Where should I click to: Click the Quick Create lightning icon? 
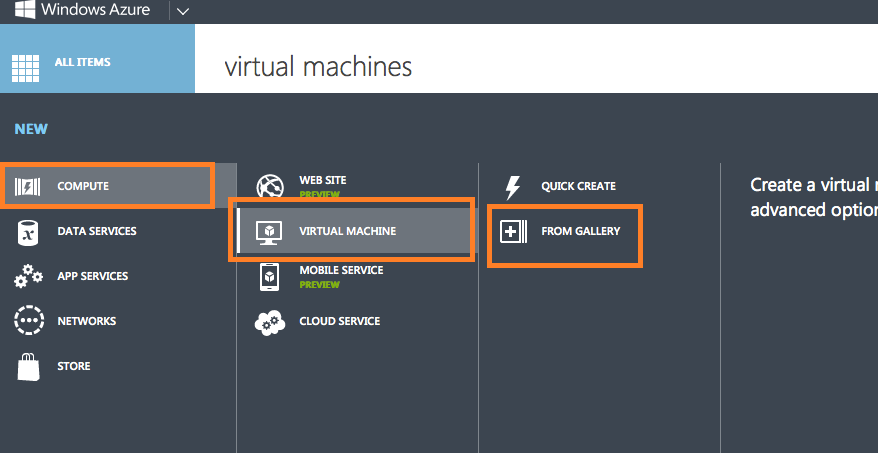[x=512, y=188]
